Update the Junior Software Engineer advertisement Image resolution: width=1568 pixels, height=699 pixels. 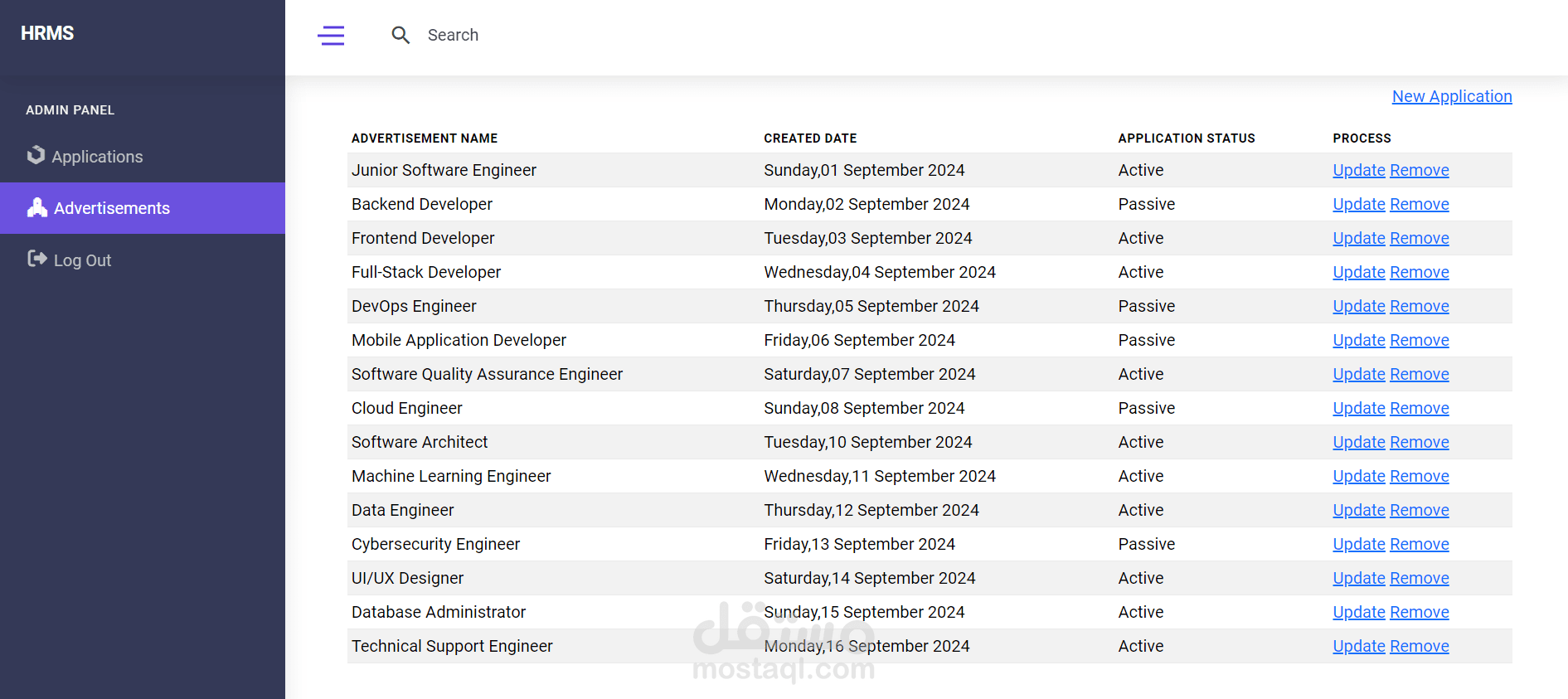1359,170
